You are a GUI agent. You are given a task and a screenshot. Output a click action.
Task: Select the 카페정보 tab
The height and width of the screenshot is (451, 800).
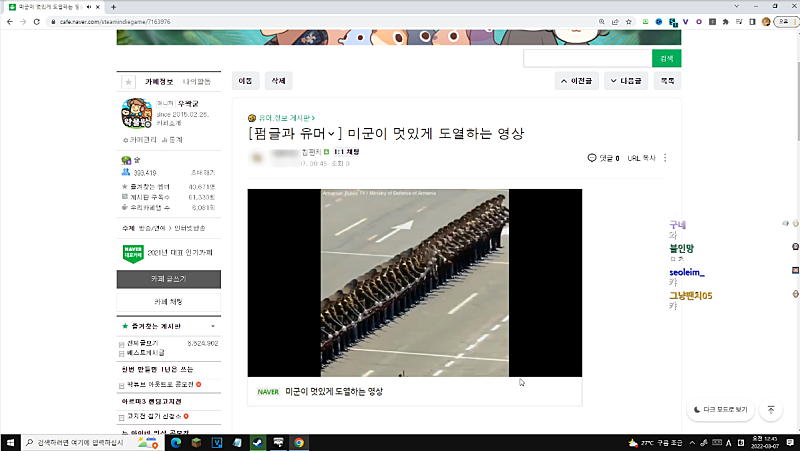[x=159, y=82]
